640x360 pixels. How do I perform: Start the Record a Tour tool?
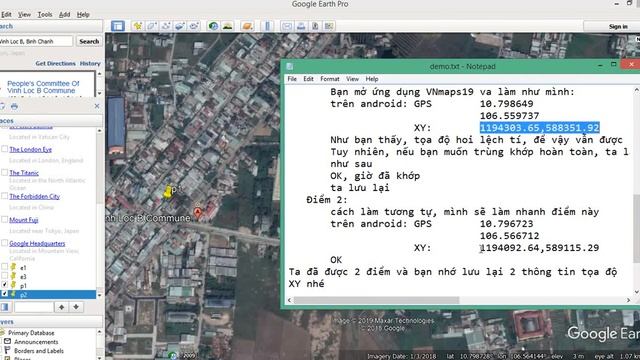194,26
